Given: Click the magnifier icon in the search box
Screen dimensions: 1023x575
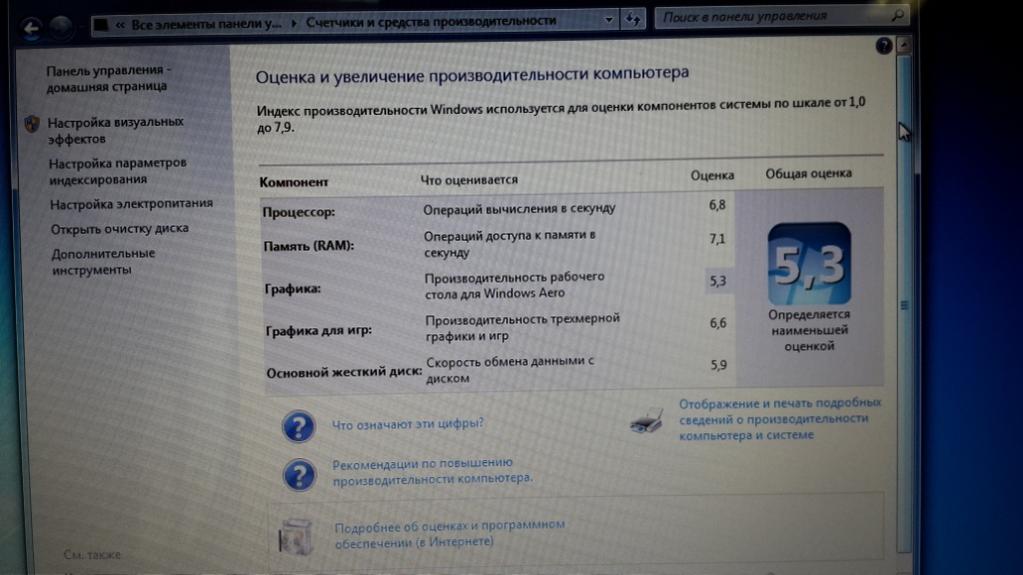Looking at the screenshot, I should point(898,15).
